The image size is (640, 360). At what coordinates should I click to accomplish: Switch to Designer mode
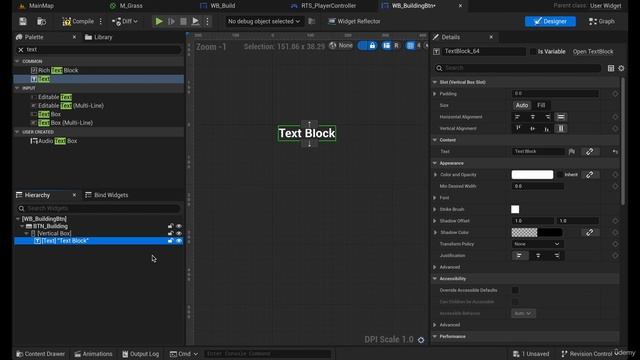(550, 21)
